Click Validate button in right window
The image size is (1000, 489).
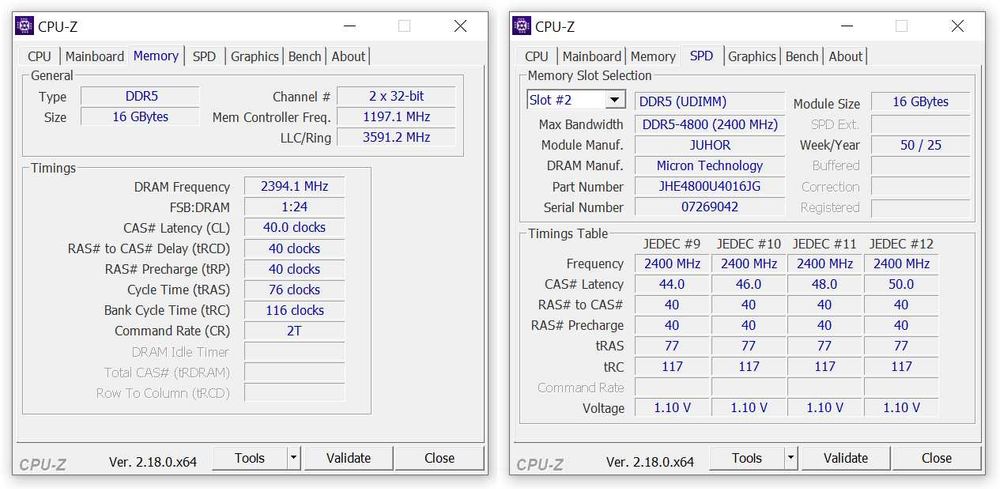(846, 458)
